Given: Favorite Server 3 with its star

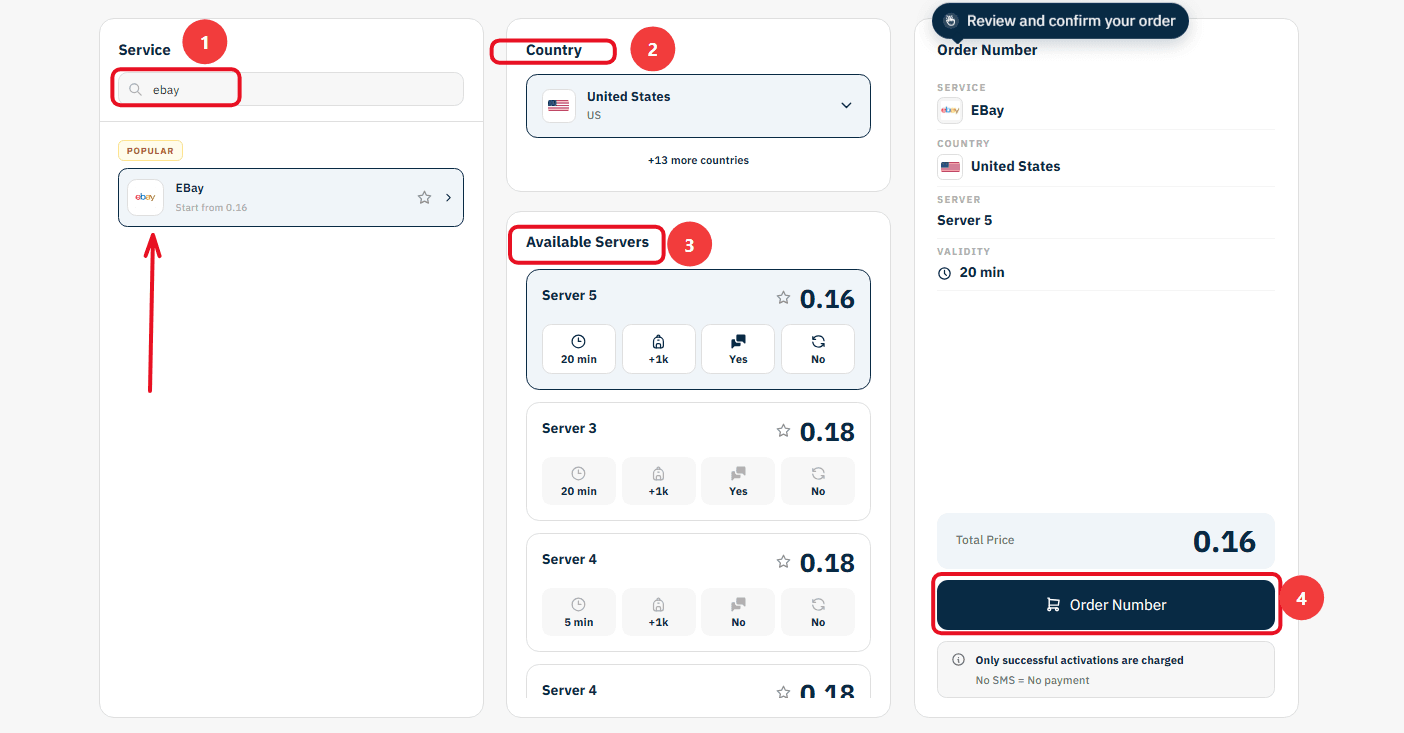Looking at the screenshot, I should 783,430.
